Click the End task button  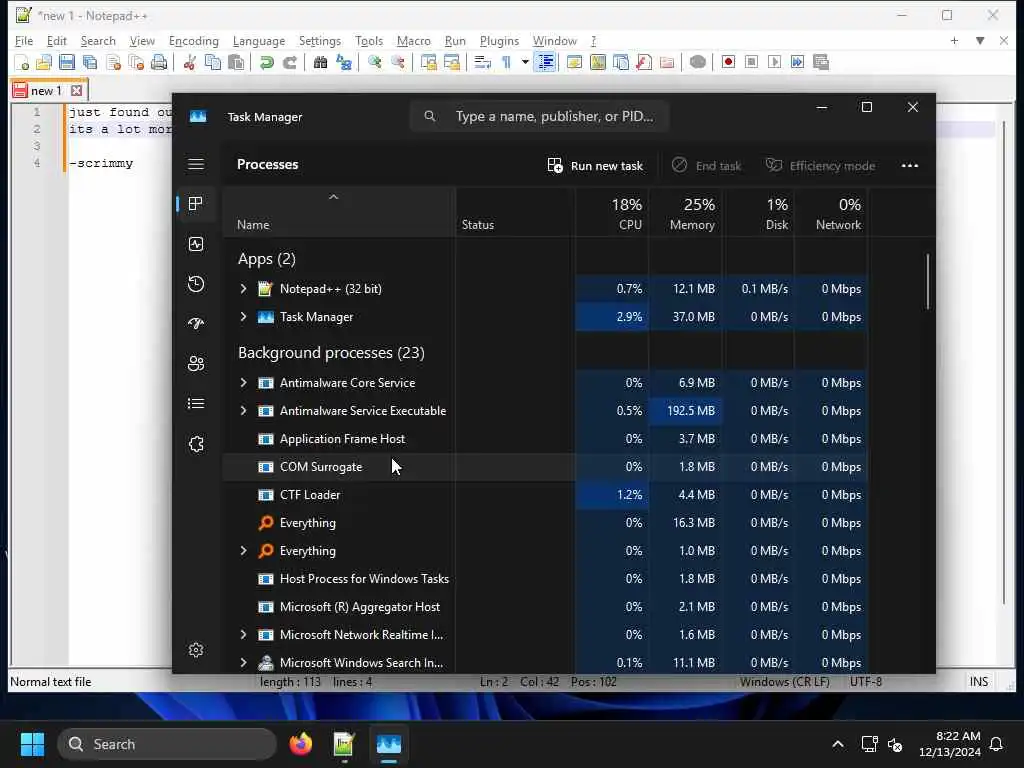pos(707,166)
